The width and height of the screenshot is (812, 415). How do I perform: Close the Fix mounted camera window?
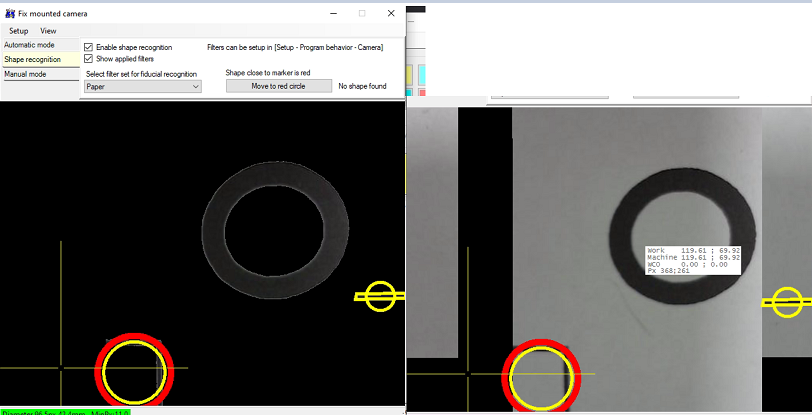[x=391, y=13]
